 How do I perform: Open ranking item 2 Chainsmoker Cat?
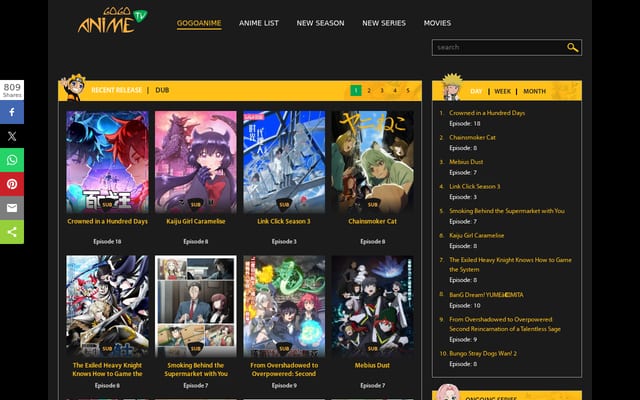(472, 138)
